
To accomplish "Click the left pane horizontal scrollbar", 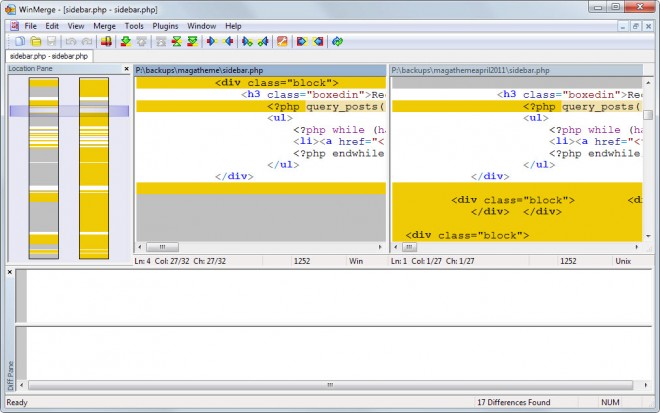I will click(x=260, y=247).
